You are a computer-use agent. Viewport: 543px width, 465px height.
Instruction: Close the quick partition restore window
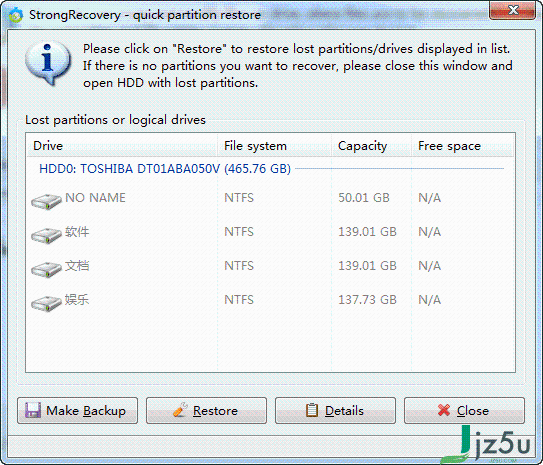pyautogui.click(x=512, y=10)
